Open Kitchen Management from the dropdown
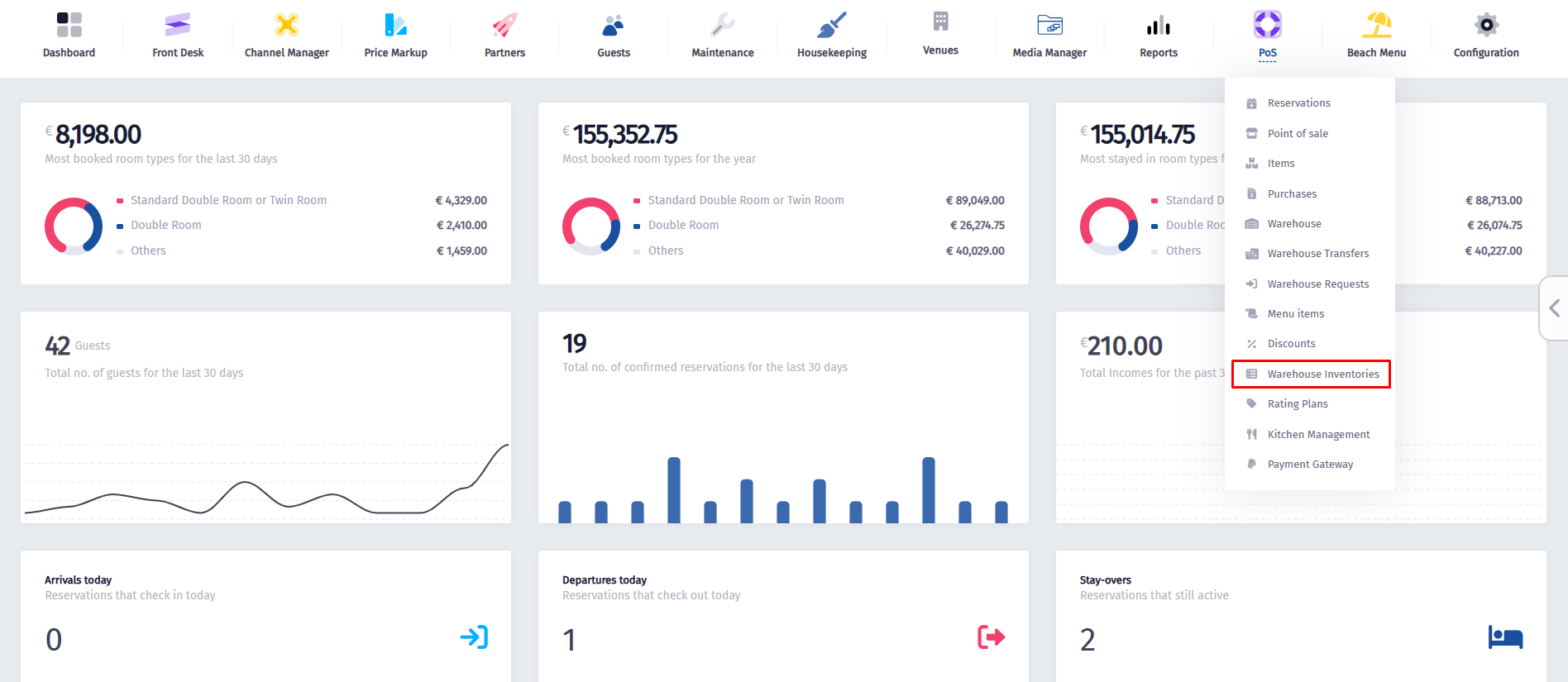 [1318, 435]
